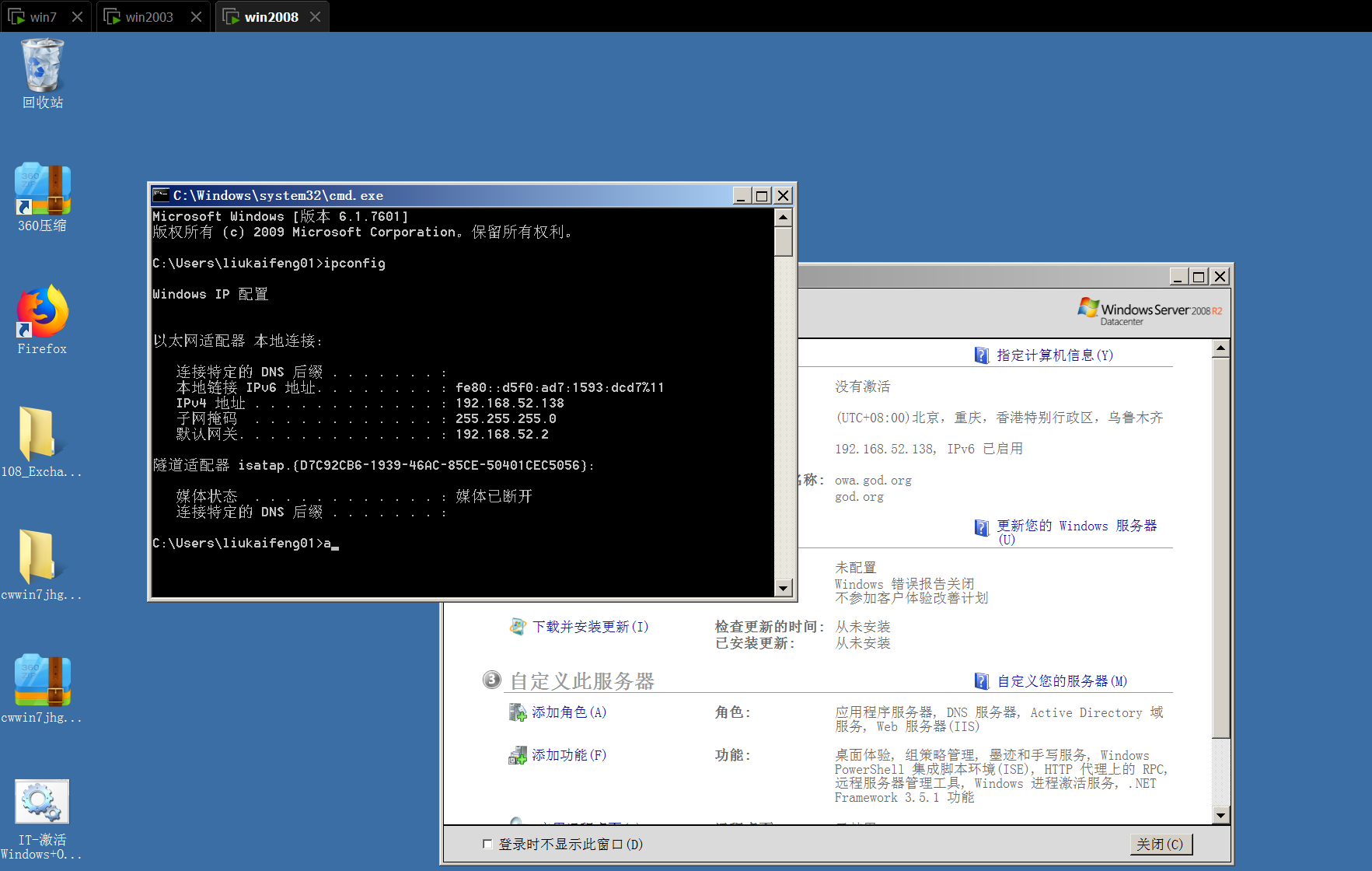Switch to the win2003 tab

[148, 16]
